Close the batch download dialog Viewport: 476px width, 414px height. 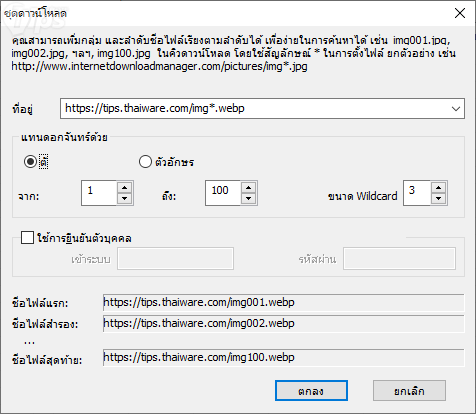[460, 13]
